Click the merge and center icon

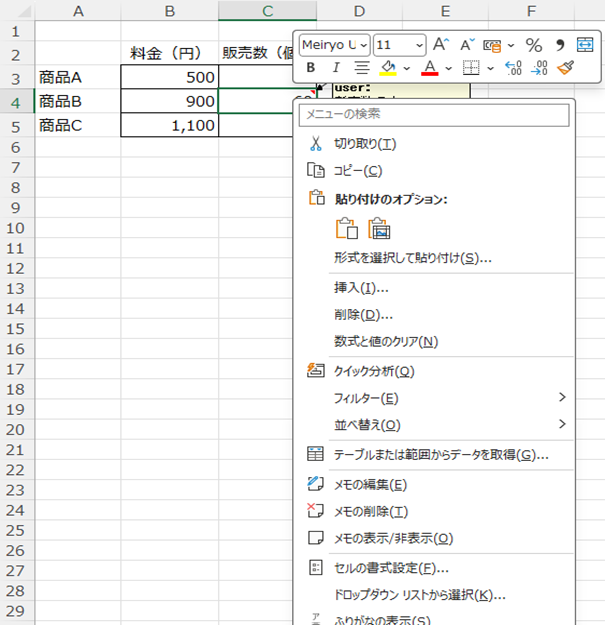coord(585,45)
